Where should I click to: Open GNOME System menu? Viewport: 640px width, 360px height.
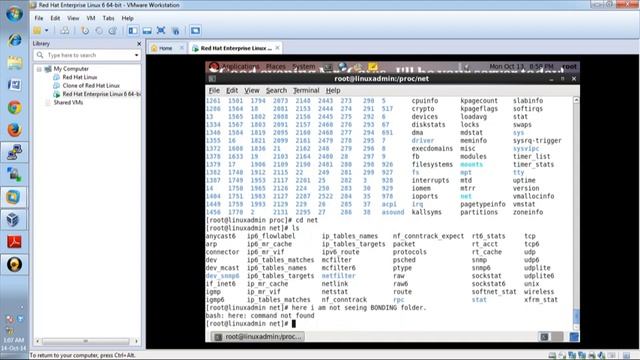[303, 66]
